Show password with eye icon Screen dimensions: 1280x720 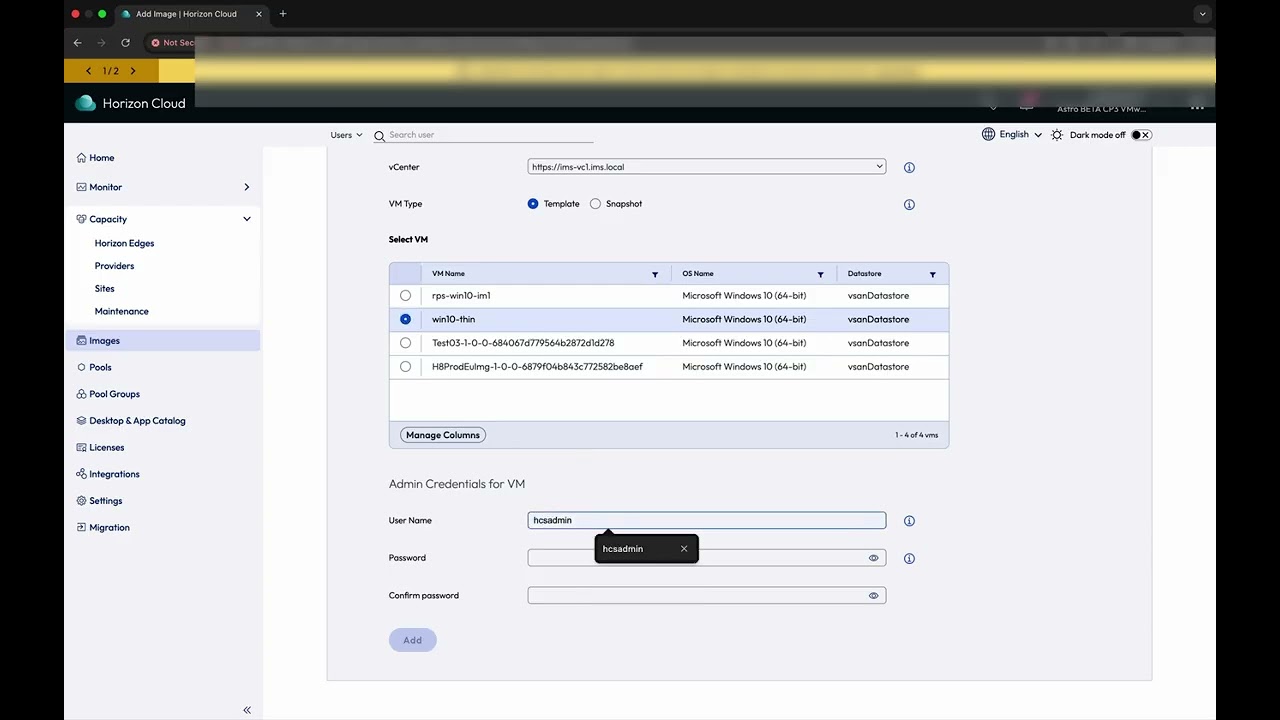coord(873,558)
